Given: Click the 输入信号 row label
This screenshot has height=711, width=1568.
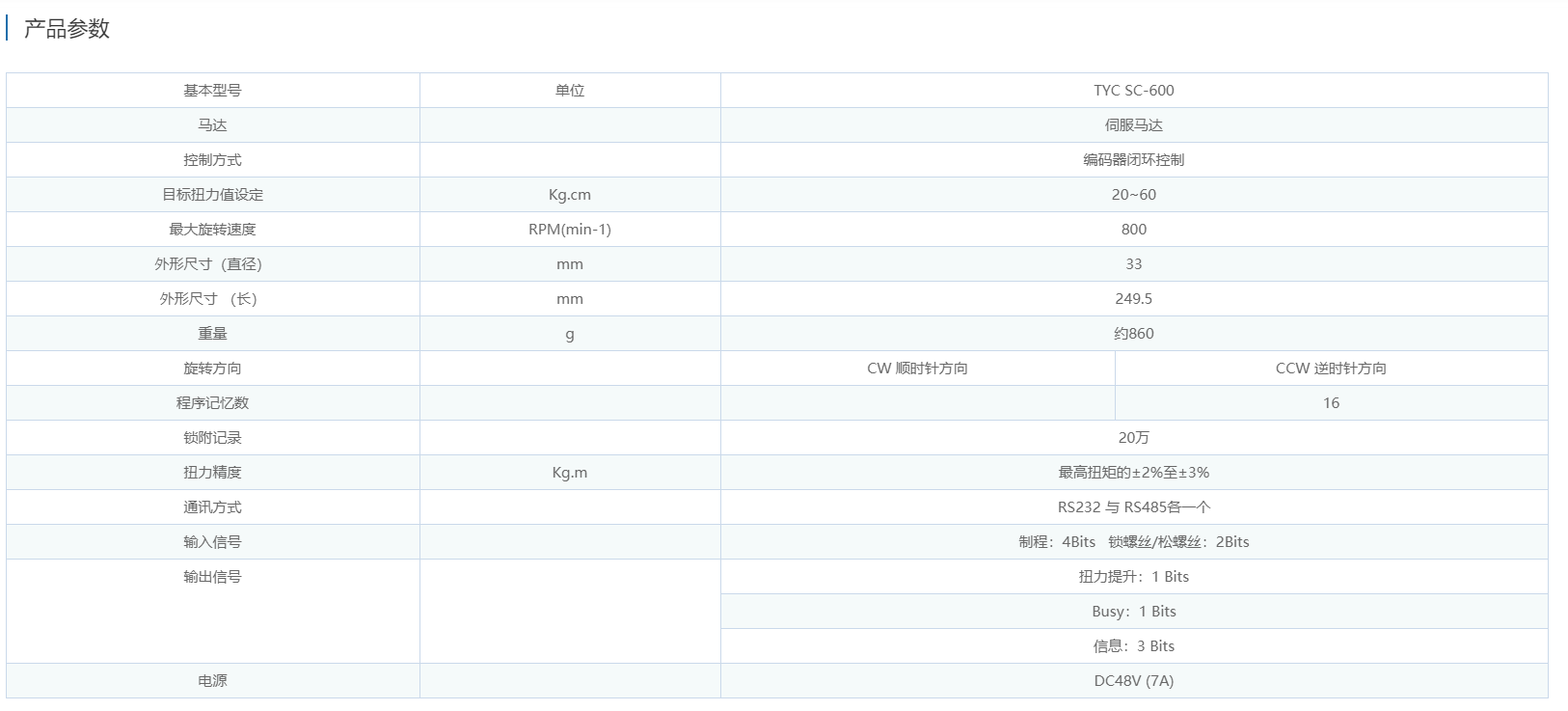Looking at the screenshot, I should pos(212,542).
